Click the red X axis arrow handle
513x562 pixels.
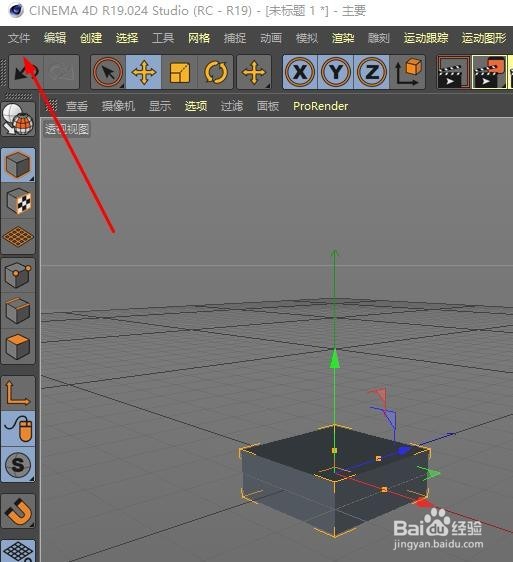(x=423, y=504)
